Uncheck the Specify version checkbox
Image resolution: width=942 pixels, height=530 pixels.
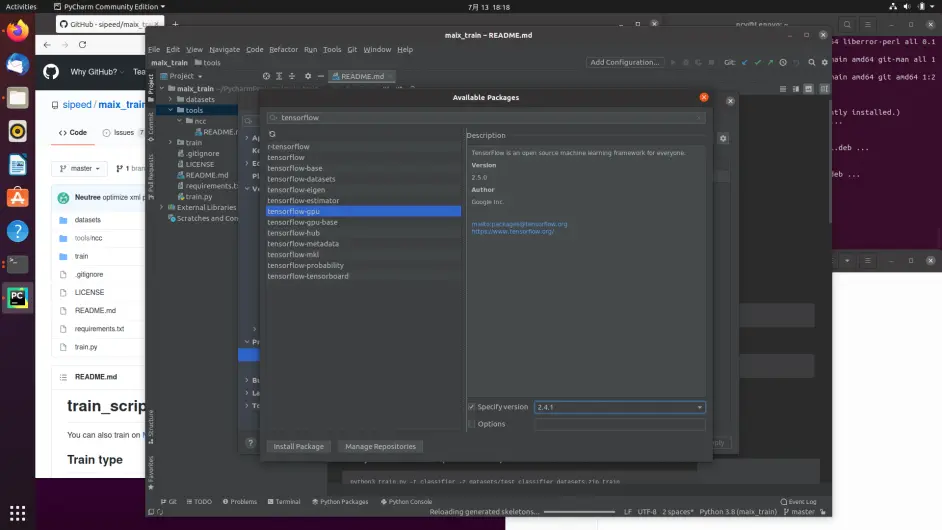pos(472,407)
